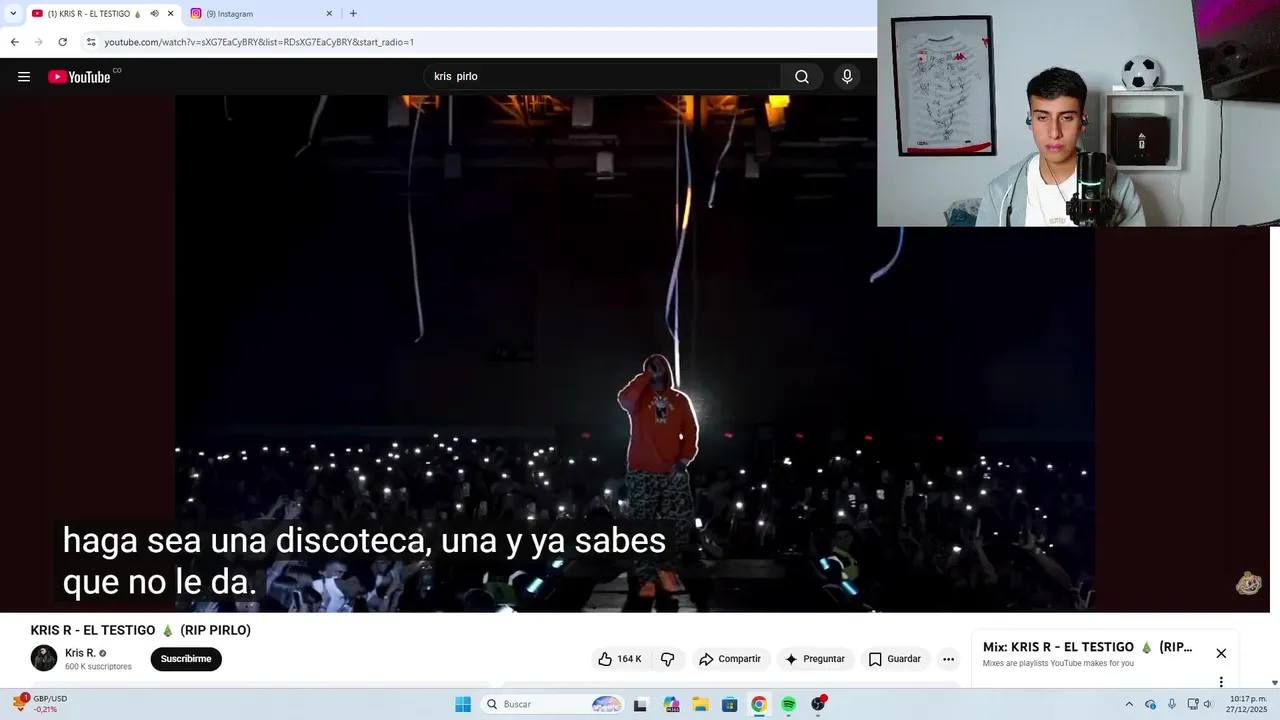Click the magnifier search button on YouTube
Screen dimensions: 1280x720
[802, 77]
